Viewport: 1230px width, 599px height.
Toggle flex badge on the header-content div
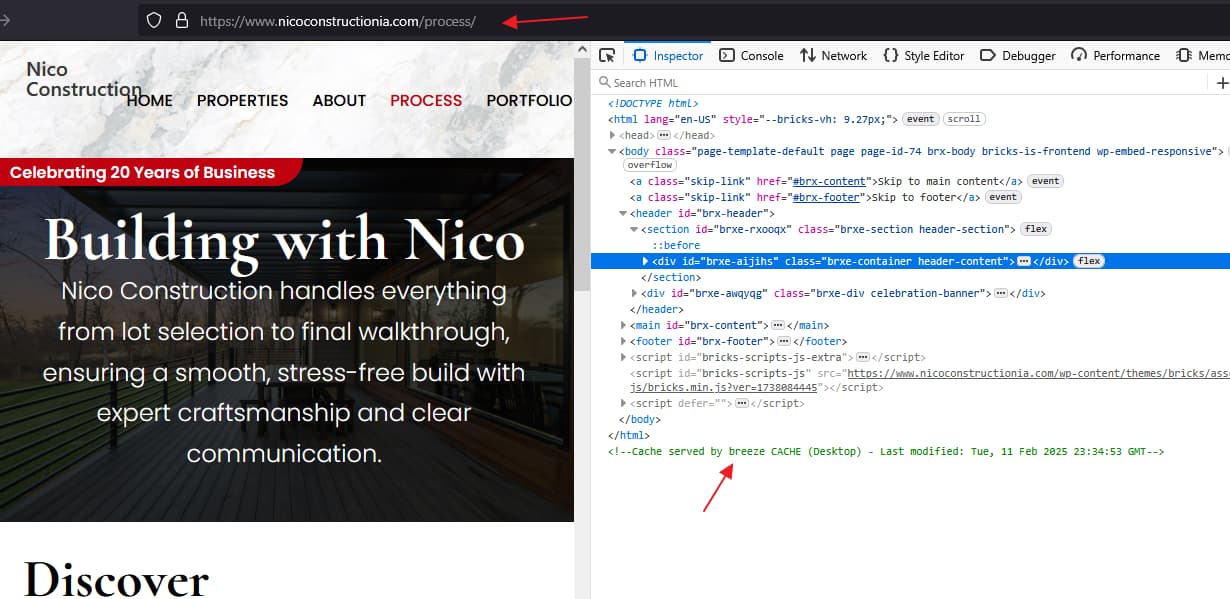coord(1088,261)
